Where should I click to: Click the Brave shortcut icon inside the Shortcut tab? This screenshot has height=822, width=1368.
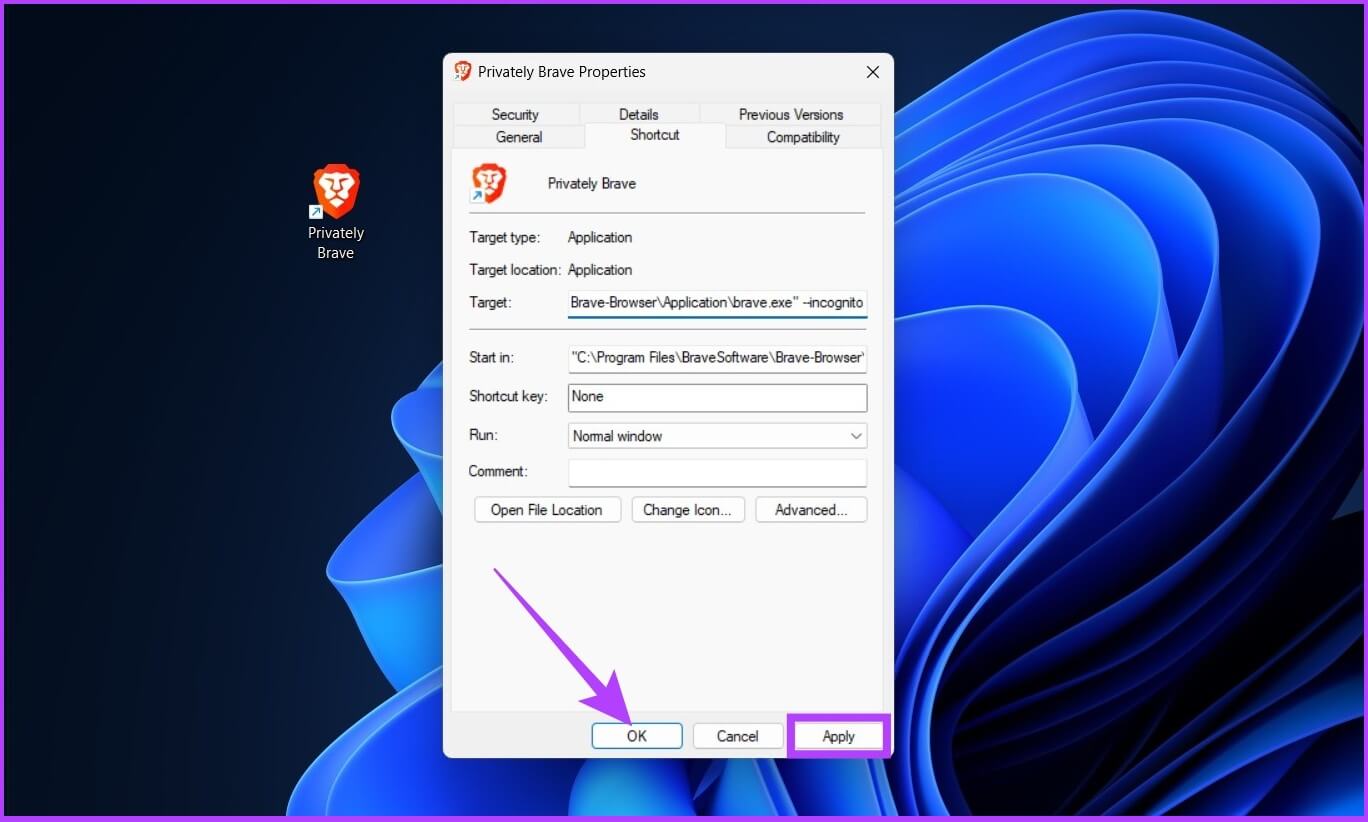[489, 184]
